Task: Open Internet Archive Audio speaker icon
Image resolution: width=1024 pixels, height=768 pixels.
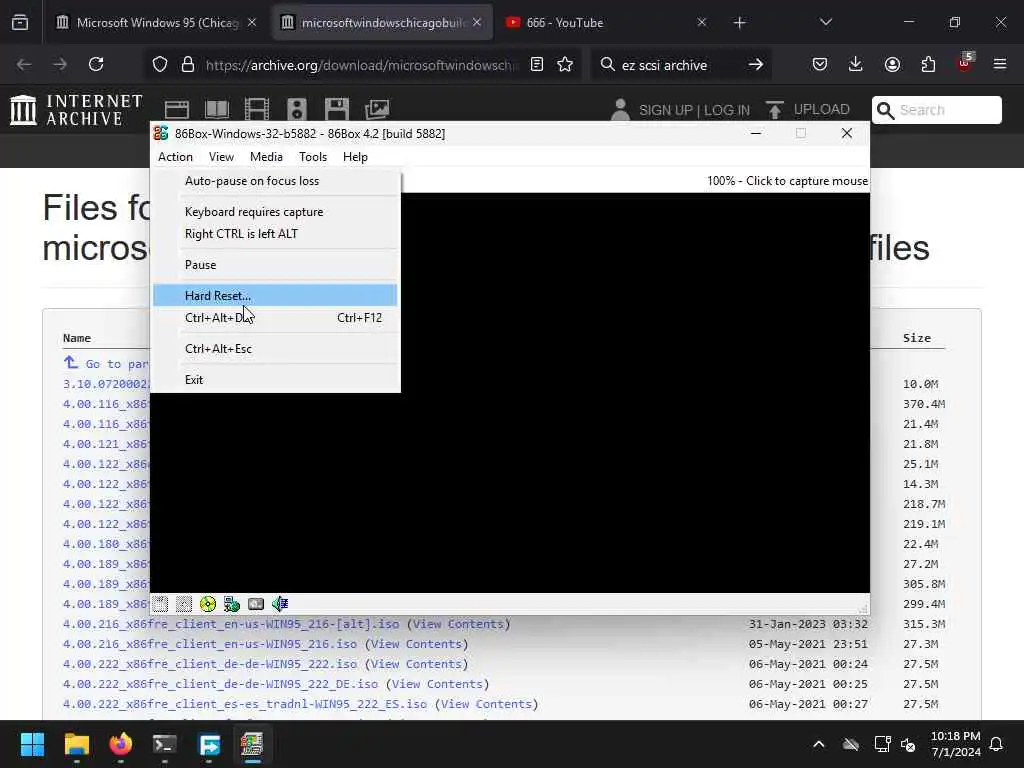Action: coord(296,110)
